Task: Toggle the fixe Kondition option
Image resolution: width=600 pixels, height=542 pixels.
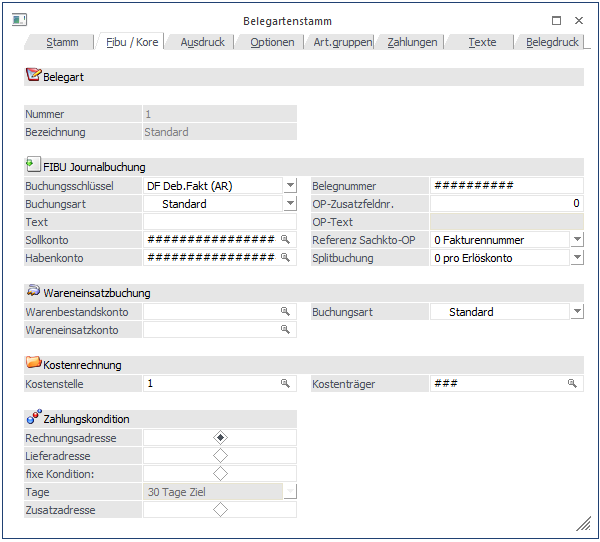Action: (220, 474)
